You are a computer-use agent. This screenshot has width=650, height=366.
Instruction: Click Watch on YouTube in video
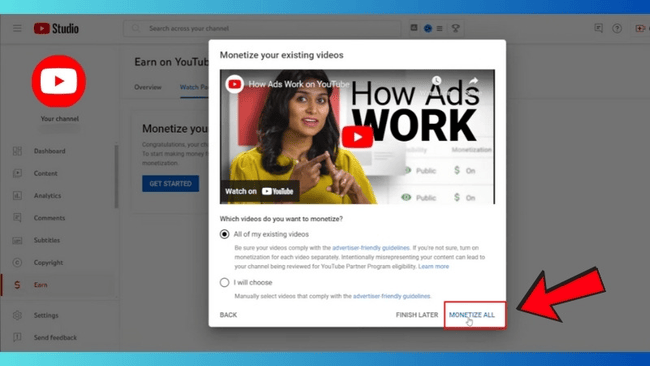[259, 191]
